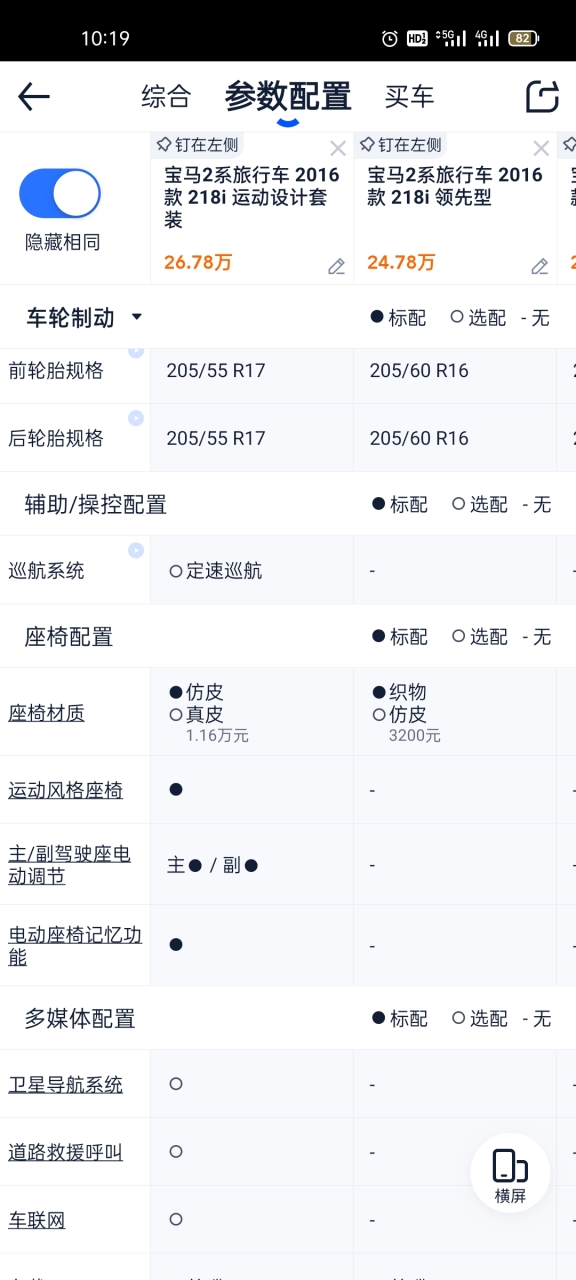Remove the 218i 领先型 column with X

point(541,149)
